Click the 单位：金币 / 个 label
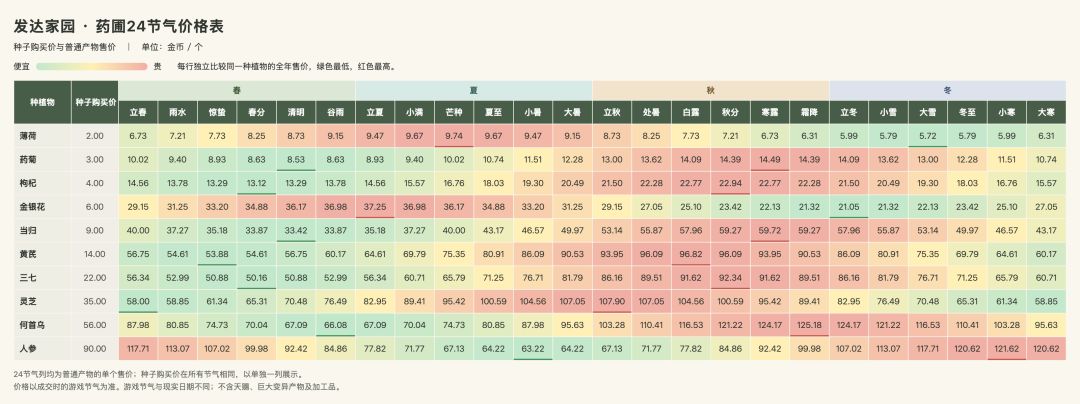The width and height of the screenshot is (1080, 404). (x=172, y=47)
